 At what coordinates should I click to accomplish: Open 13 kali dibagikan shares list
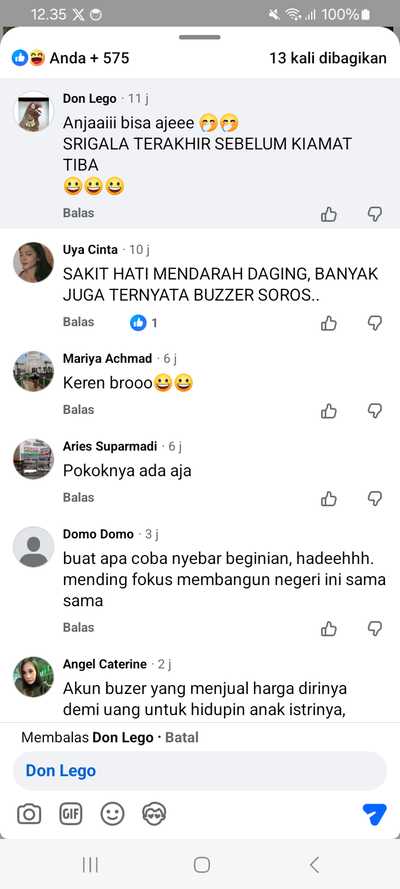(328, 58)
